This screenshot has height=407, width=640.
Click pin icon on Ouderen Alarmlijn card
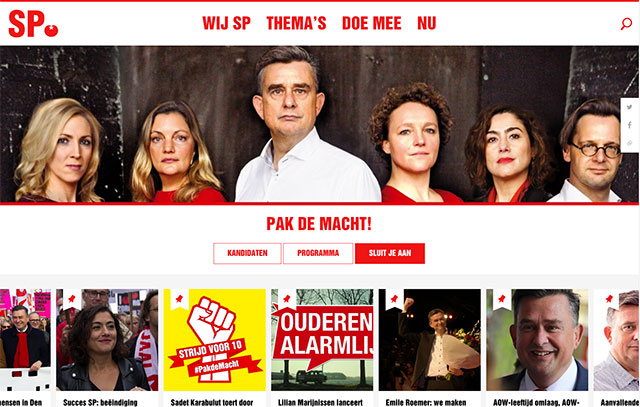coord(287,299)
